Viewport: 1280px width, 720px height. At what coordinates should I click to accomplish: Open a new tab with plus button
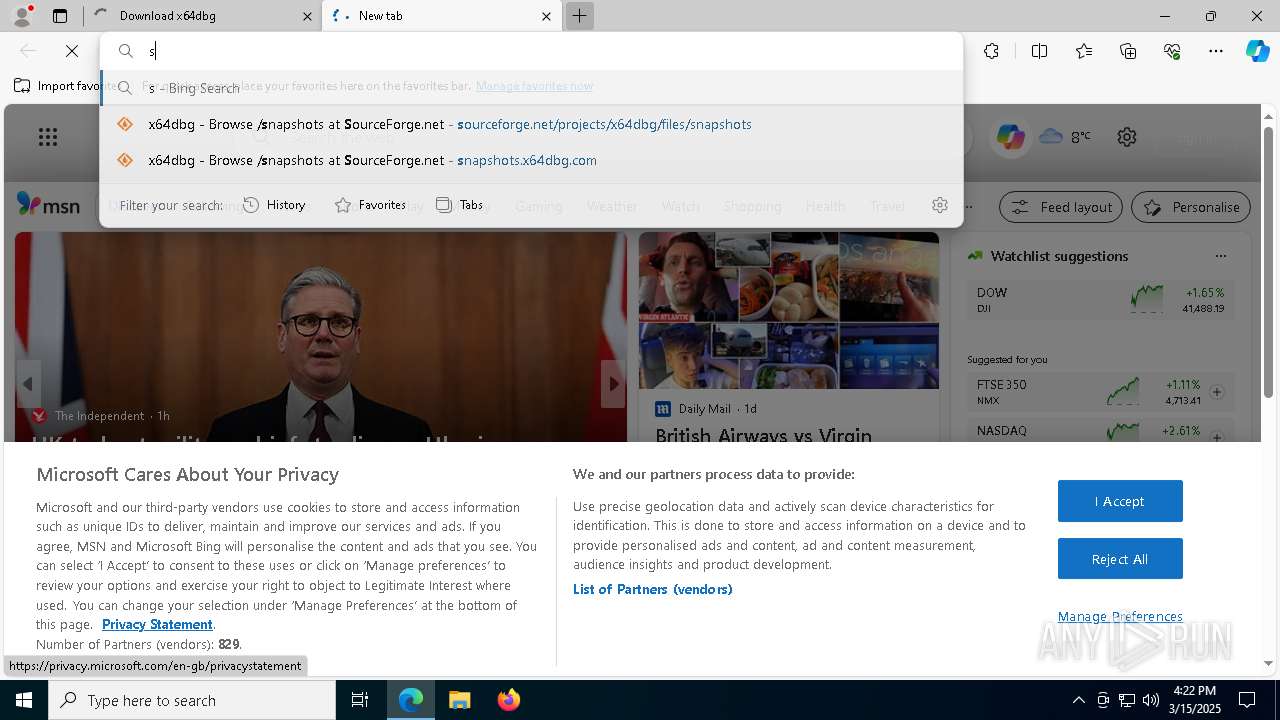[579, 16]
